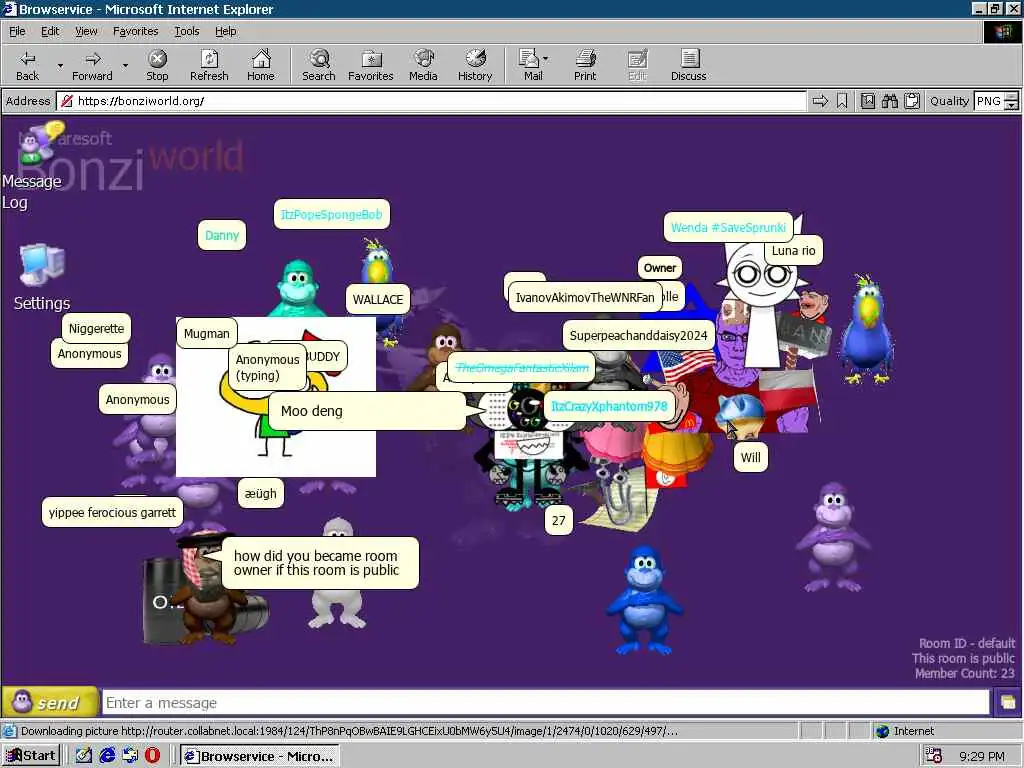
Task: Refresh the current page
Action: 209,65
